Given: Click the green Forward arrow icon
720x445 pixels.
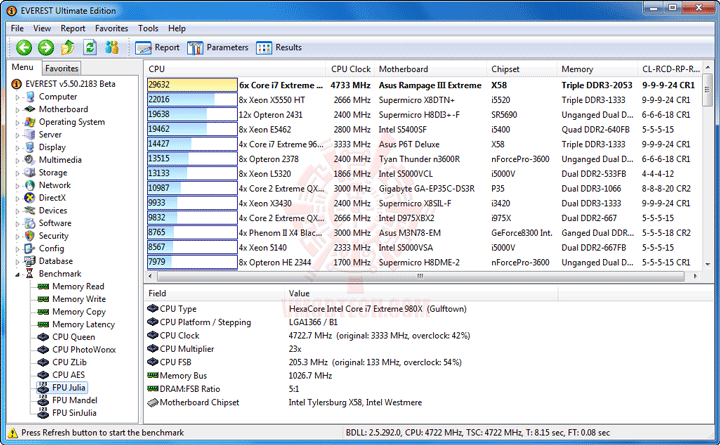Looking at the screenshot, I should coord(45,47).
